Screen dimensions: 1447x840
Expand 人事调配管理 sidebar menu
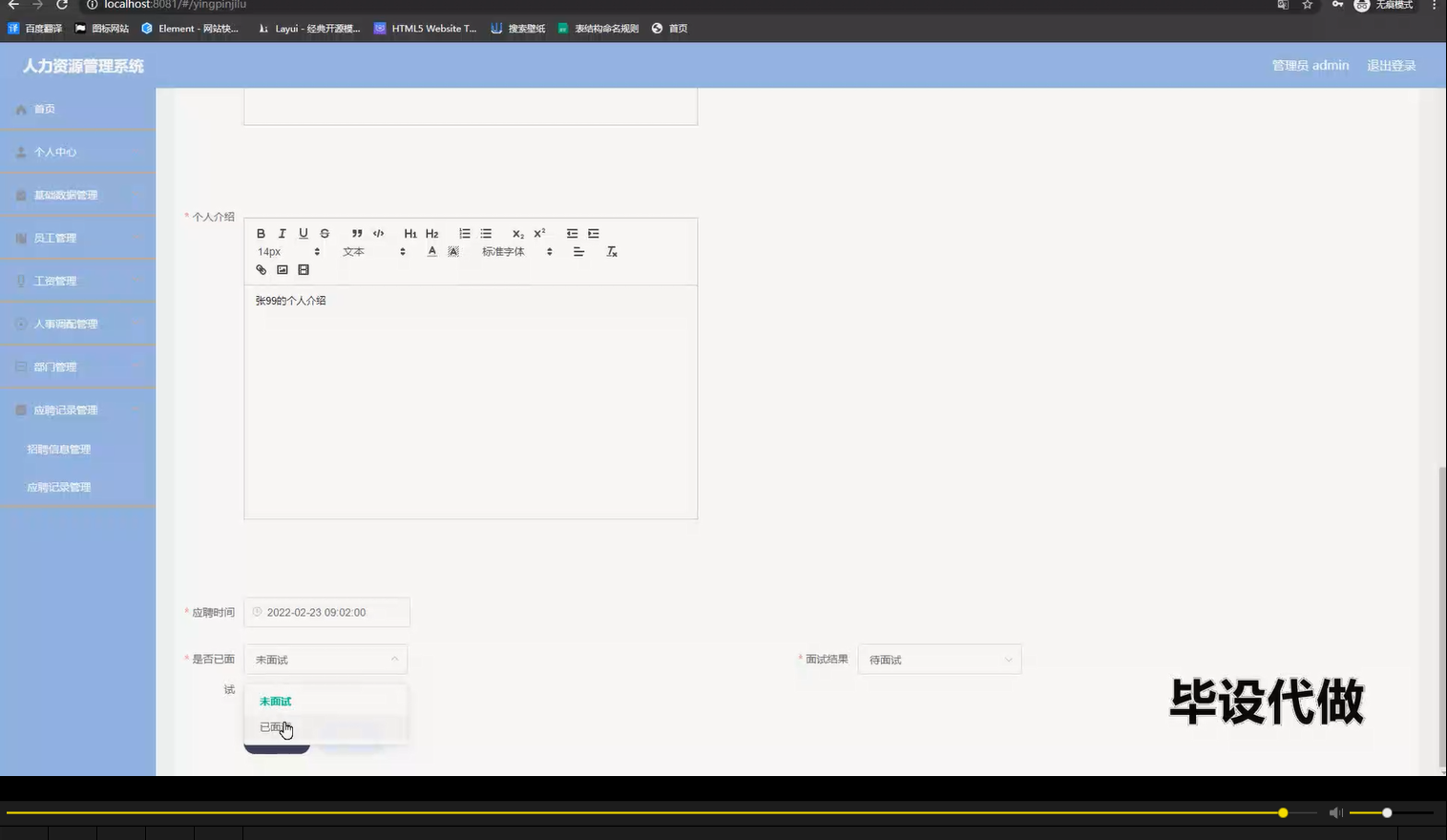[x=77, y=324]
